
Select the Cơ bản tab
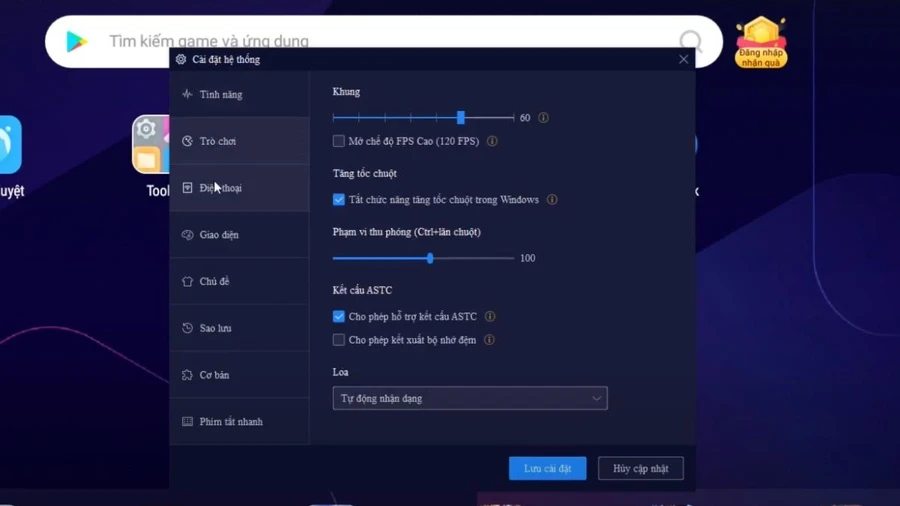239,375
